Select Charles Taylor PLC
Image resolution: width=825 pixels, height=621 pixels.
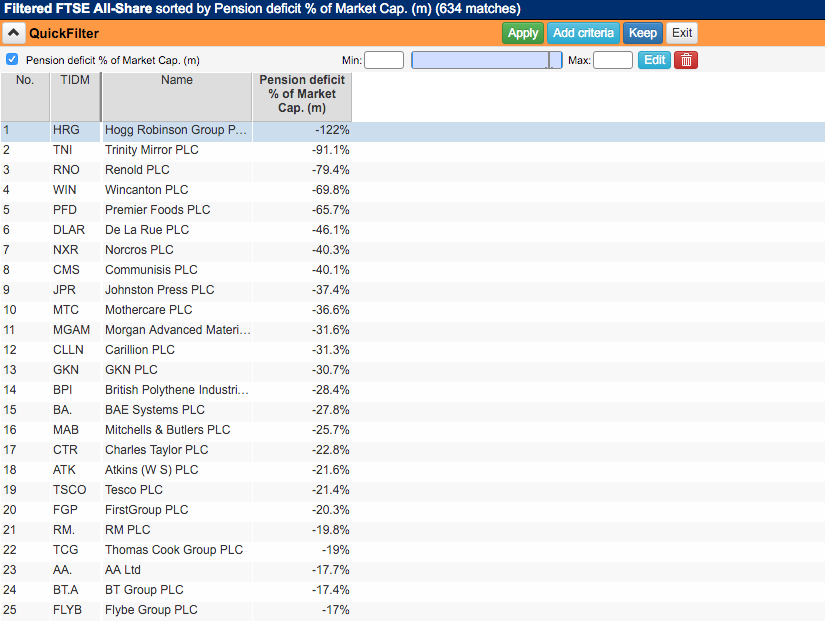[156, 450]
